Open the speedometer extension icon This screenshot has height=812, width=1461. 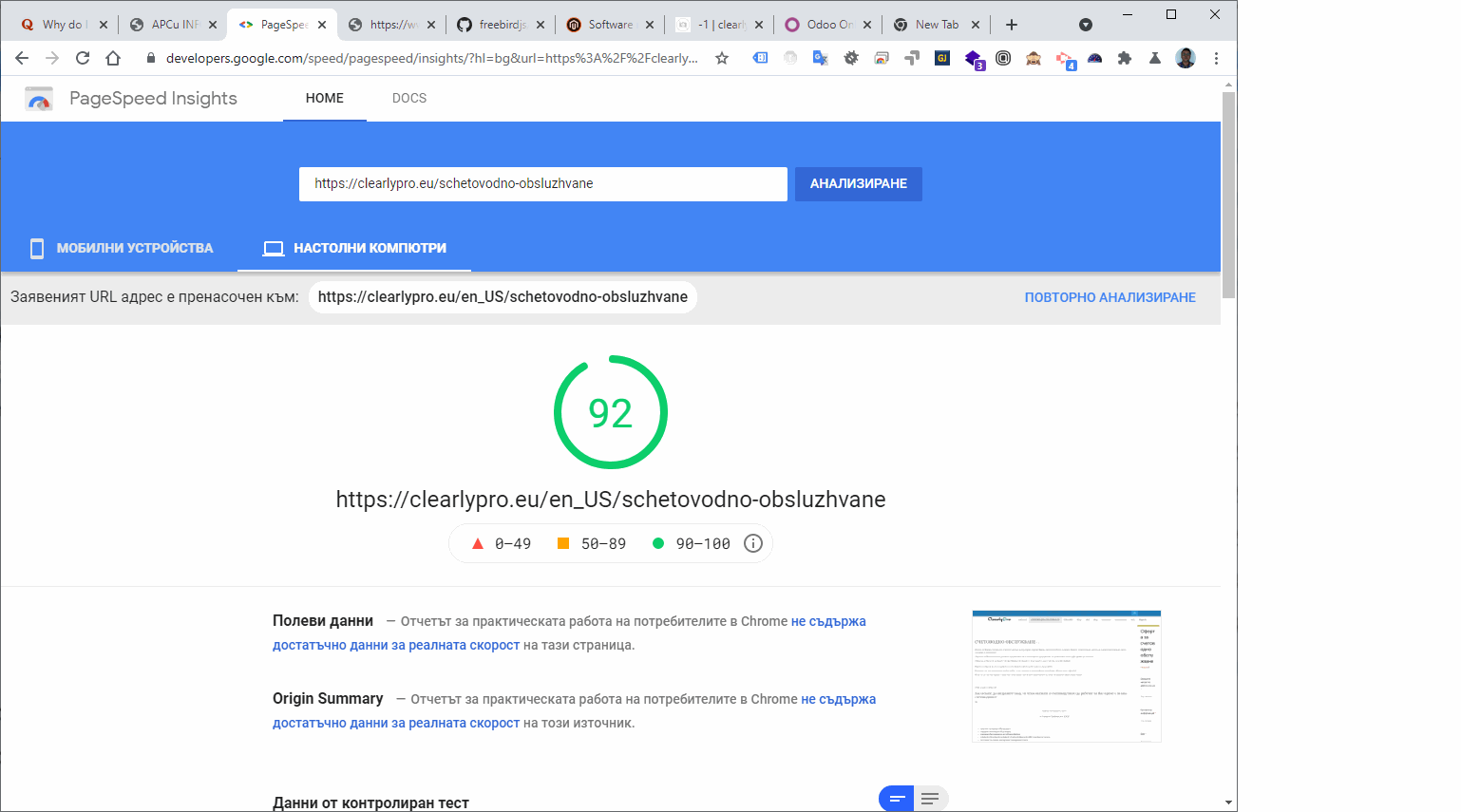coord(1094,58)
